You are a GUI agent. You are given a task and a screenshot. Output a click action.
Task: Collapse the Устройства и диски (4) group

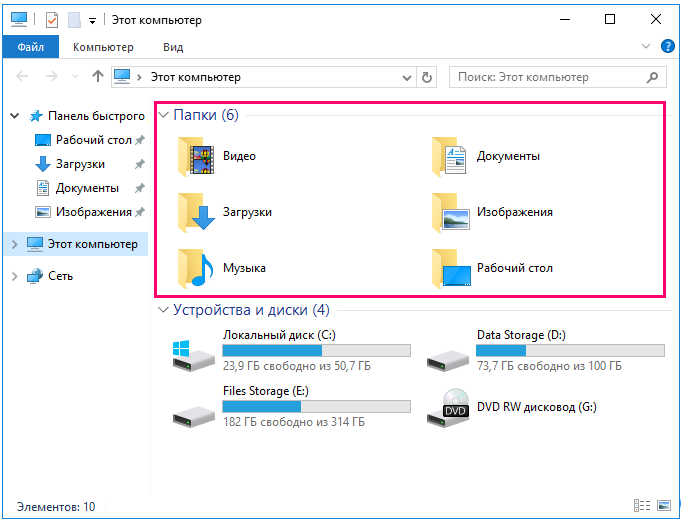tap(163, 310)
